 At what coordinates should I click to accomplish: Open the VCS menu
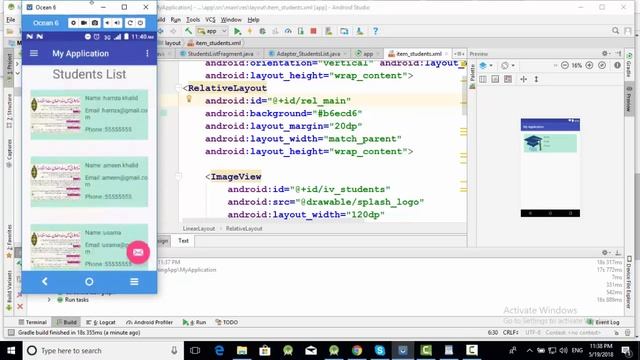[x=210, y=20]
